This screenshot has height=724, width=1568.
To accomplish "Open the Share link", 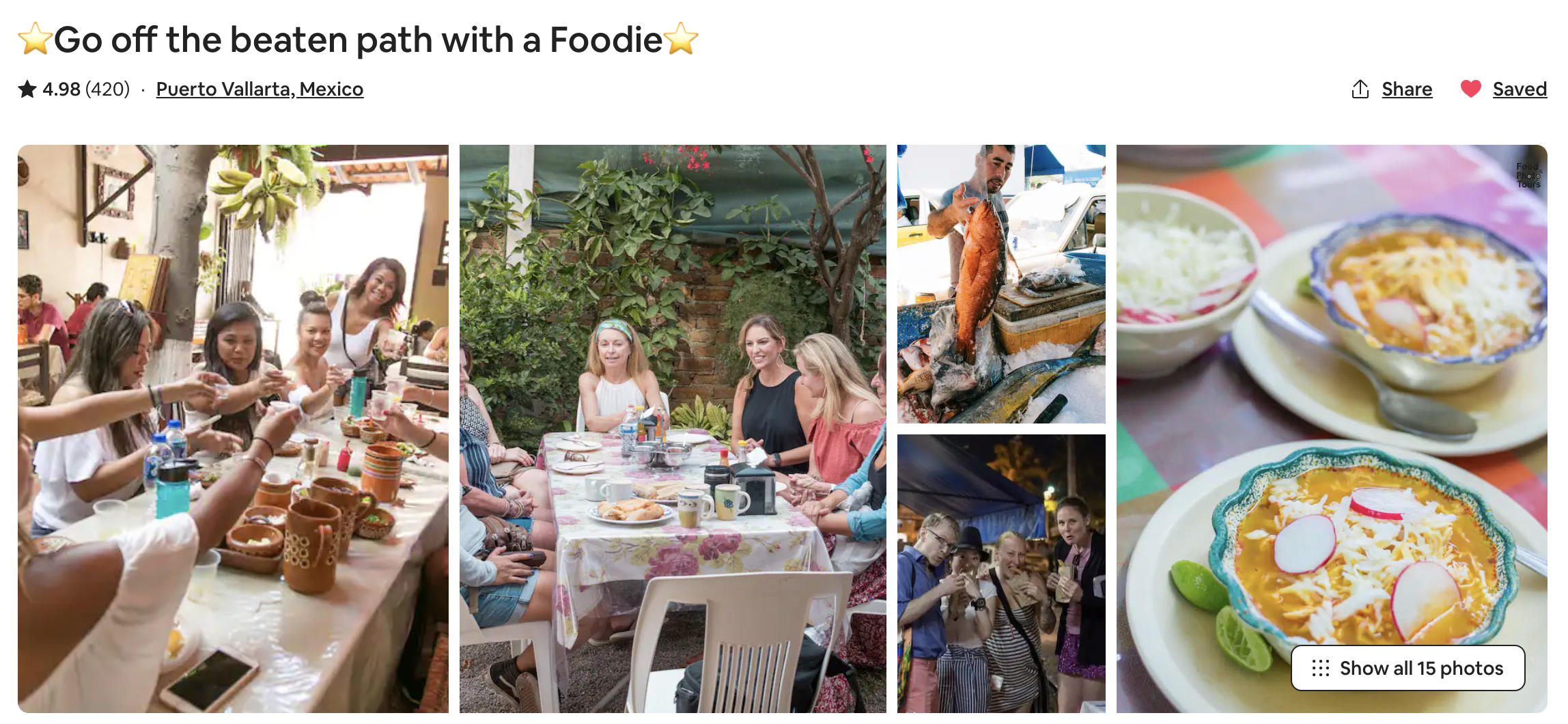I will [x=1407, y=89].
